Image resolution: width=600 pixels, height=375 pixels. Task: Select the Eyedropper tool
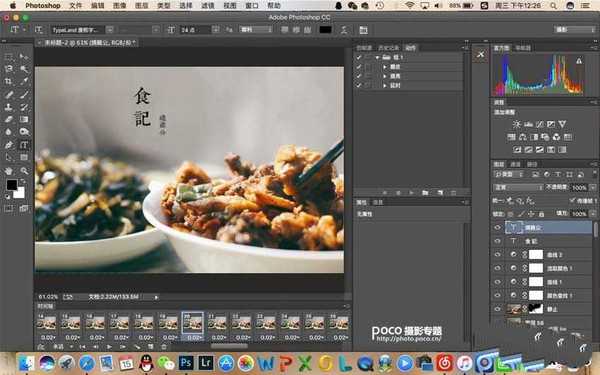click(24, 81)
